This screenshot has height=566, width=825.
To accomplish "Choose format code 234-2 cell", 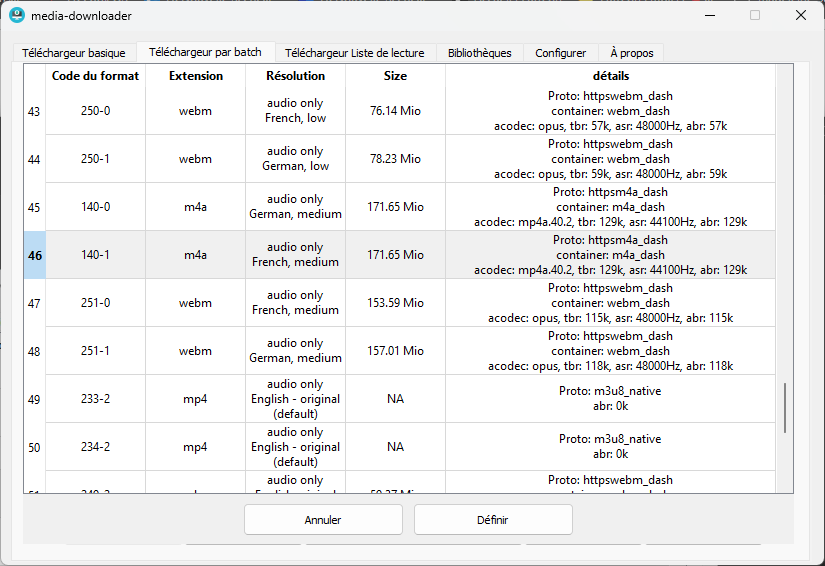I will [x=95, y=447].
